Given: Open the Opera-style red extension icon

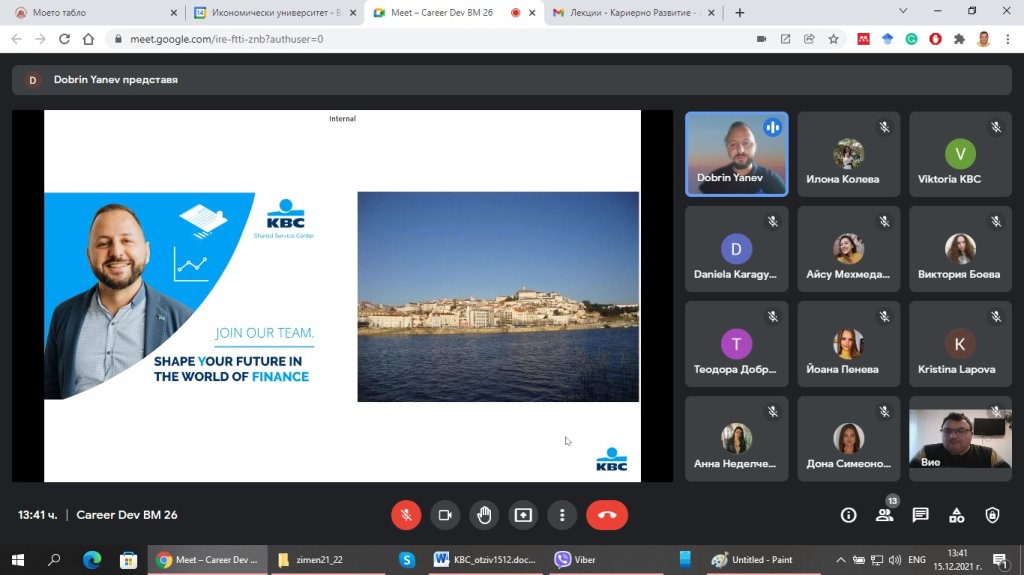Looking at the screenshot, I should (x=935, y=39).
